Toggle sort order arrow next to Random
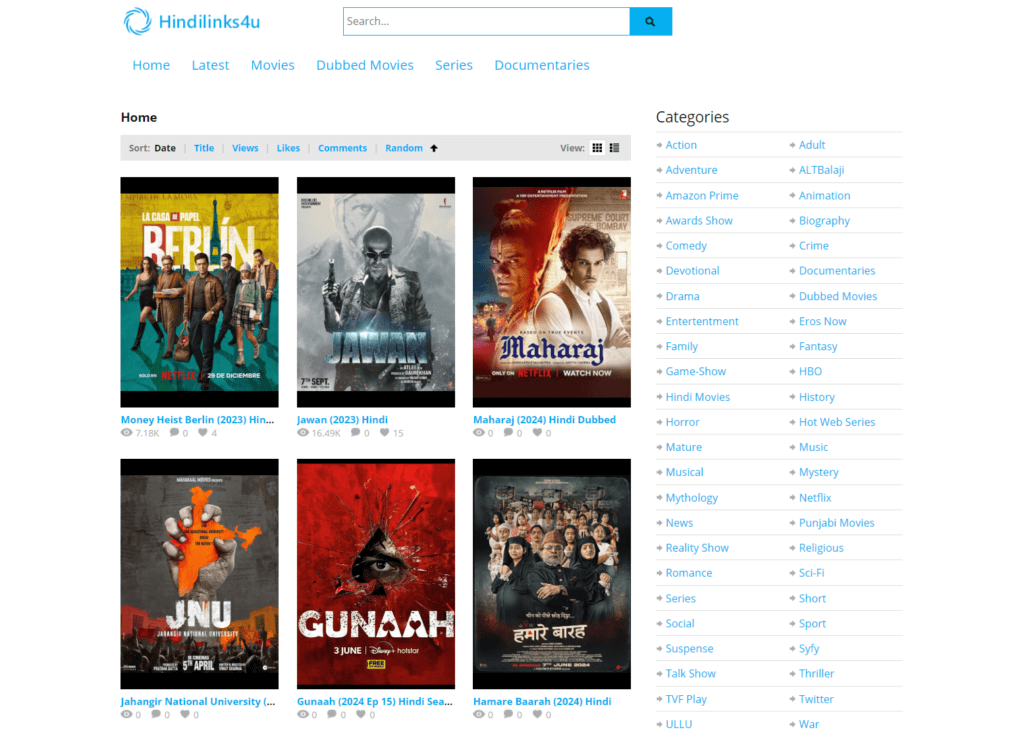 pyautogui.click(x=434, y=148)
